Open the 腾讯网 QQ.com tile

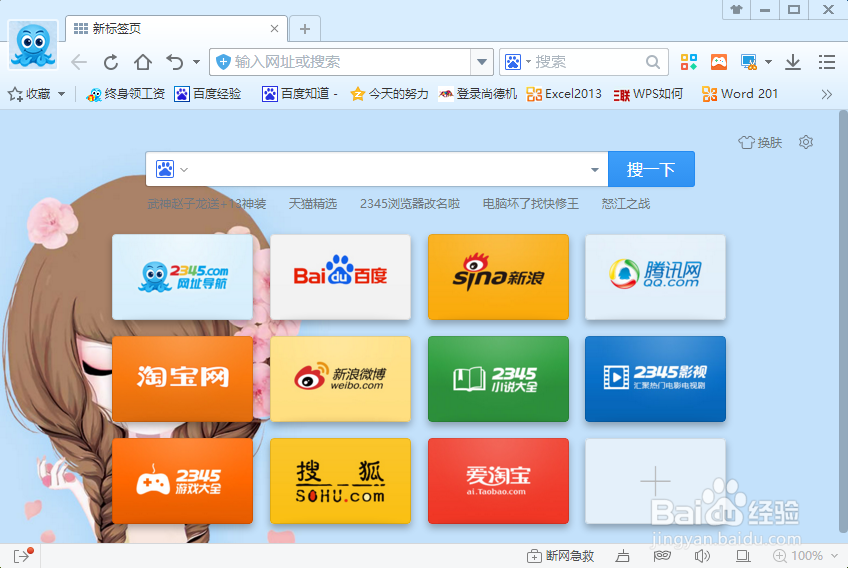point(655,277)
